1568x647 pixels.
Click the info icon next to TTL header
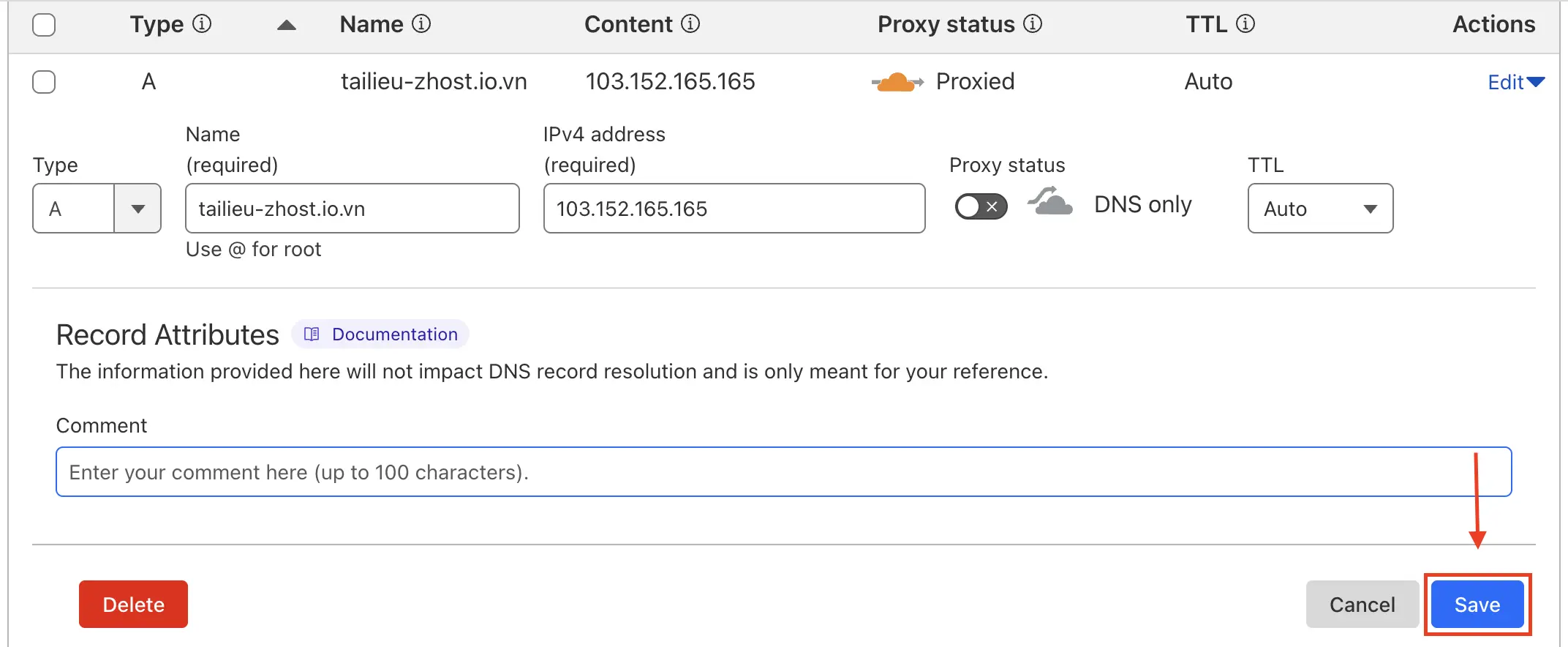click(x=1245, y=24)
